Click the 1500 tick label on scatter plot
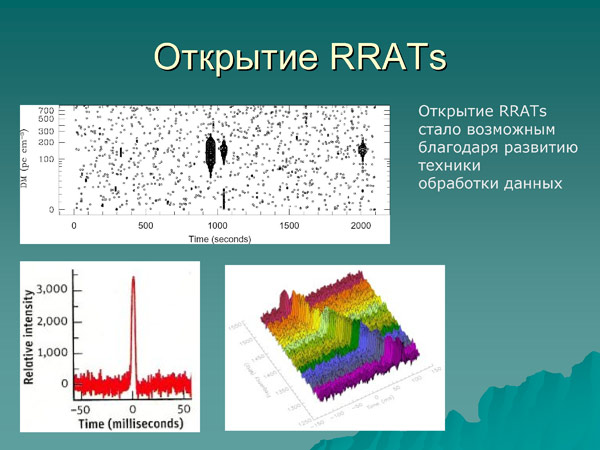600x450 pixels. (x=289, y=226)
